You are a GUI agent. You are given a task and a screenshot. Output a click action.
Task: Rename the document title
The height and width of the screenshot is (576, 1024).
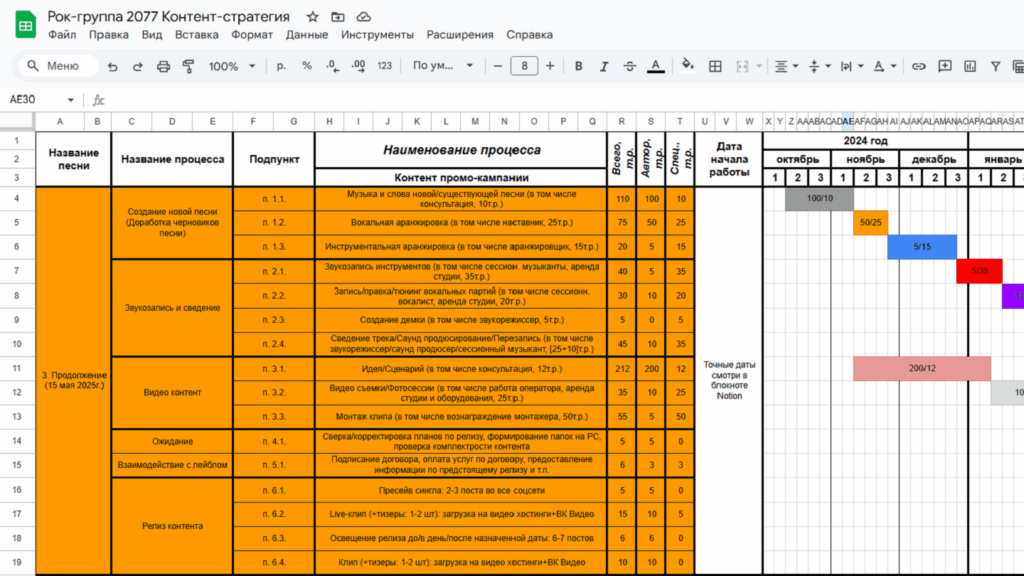point(168,16)
